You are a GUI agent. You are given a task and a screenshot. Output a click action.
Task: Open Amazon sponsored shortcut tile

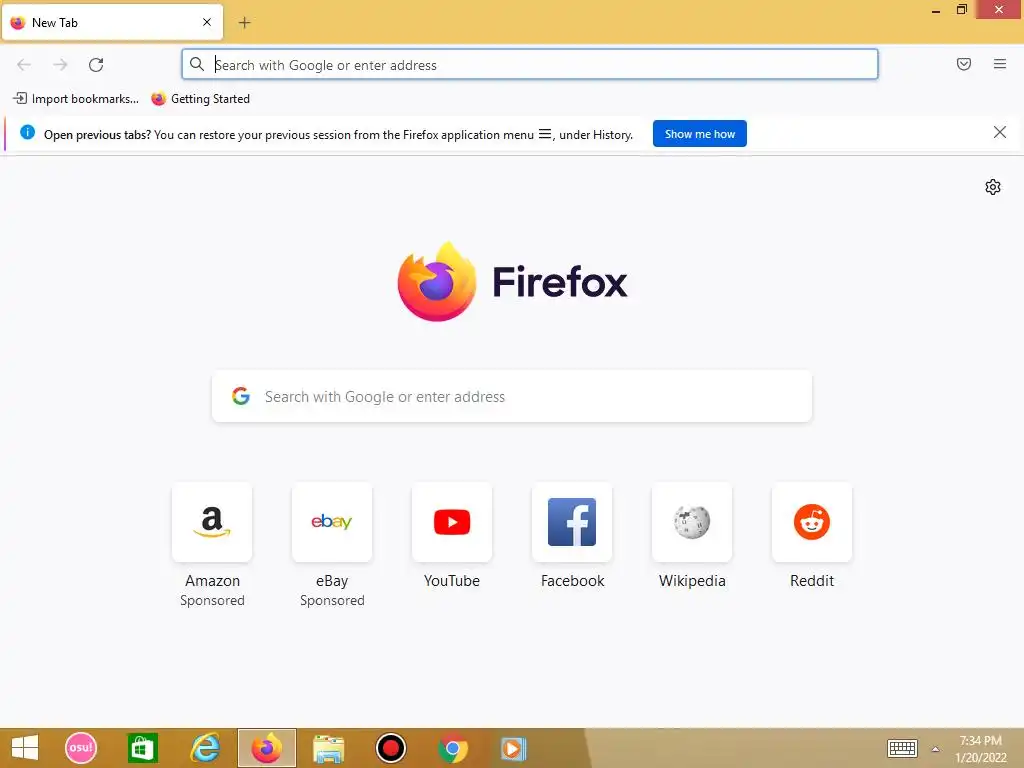[212, 522]
